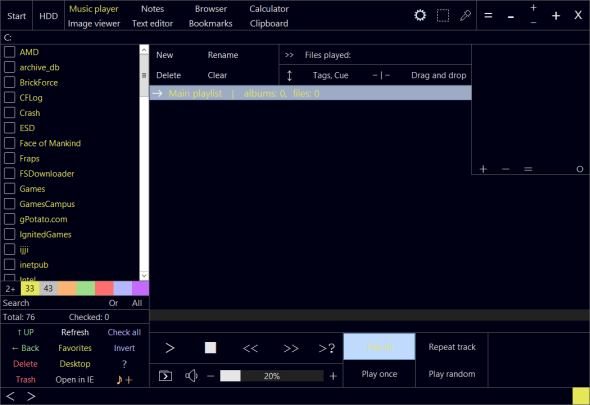Click the up-down sort arrow near Tags, Cue

click(289, 75)
